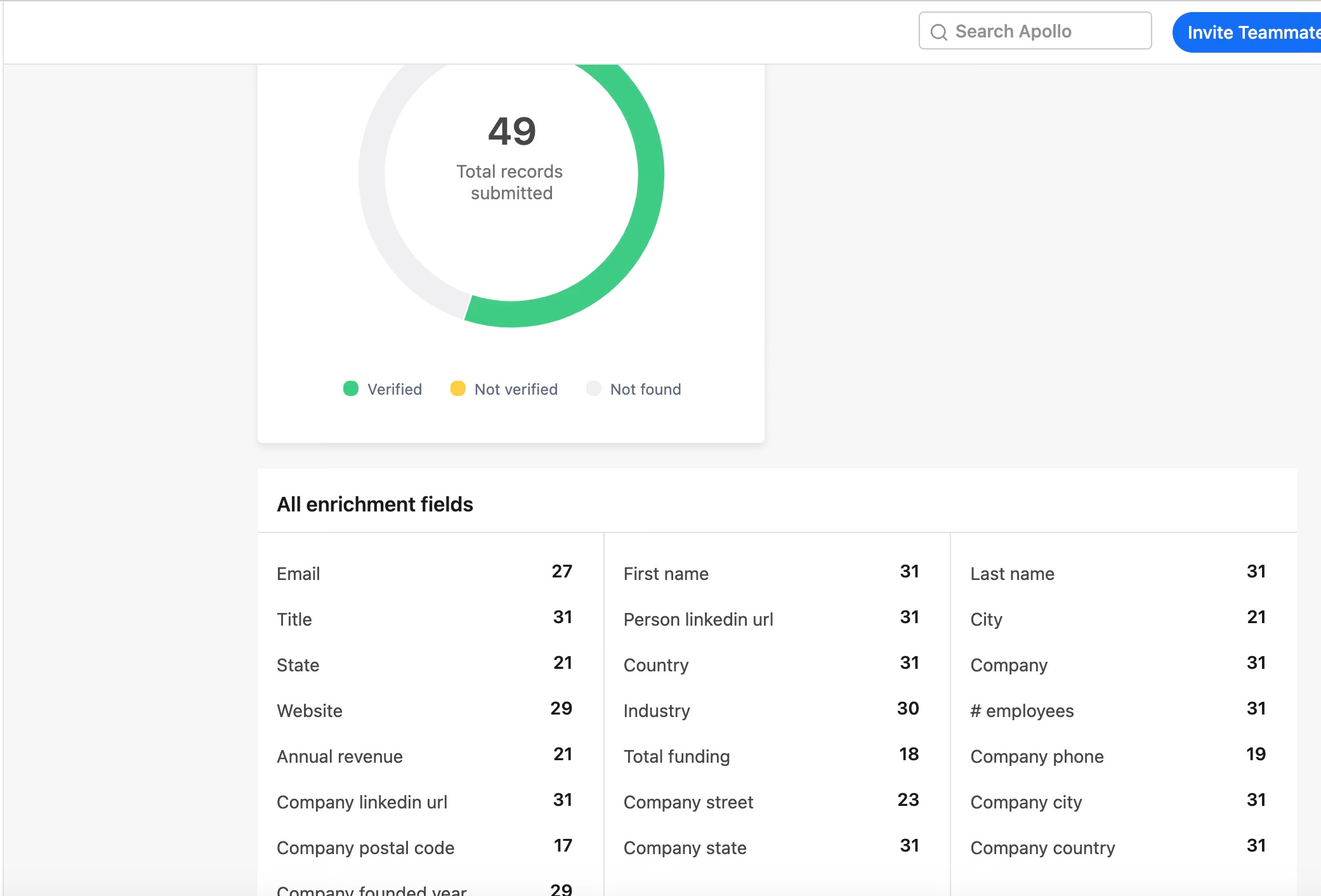Select the Email enrichment field row

pyautogui.click(x=298, y=574)
